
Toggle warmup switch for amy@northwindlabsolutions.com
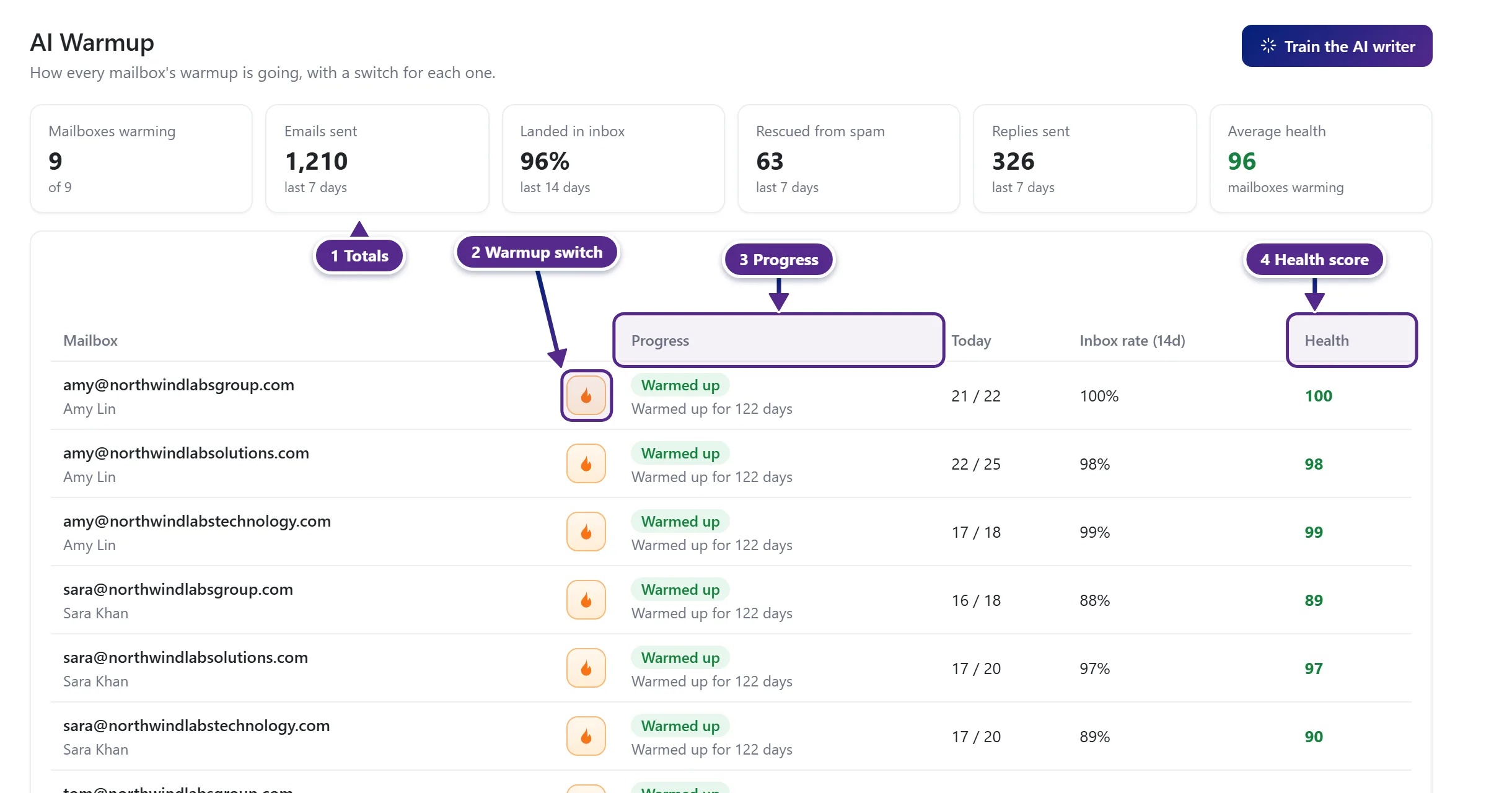coord(586,463)
